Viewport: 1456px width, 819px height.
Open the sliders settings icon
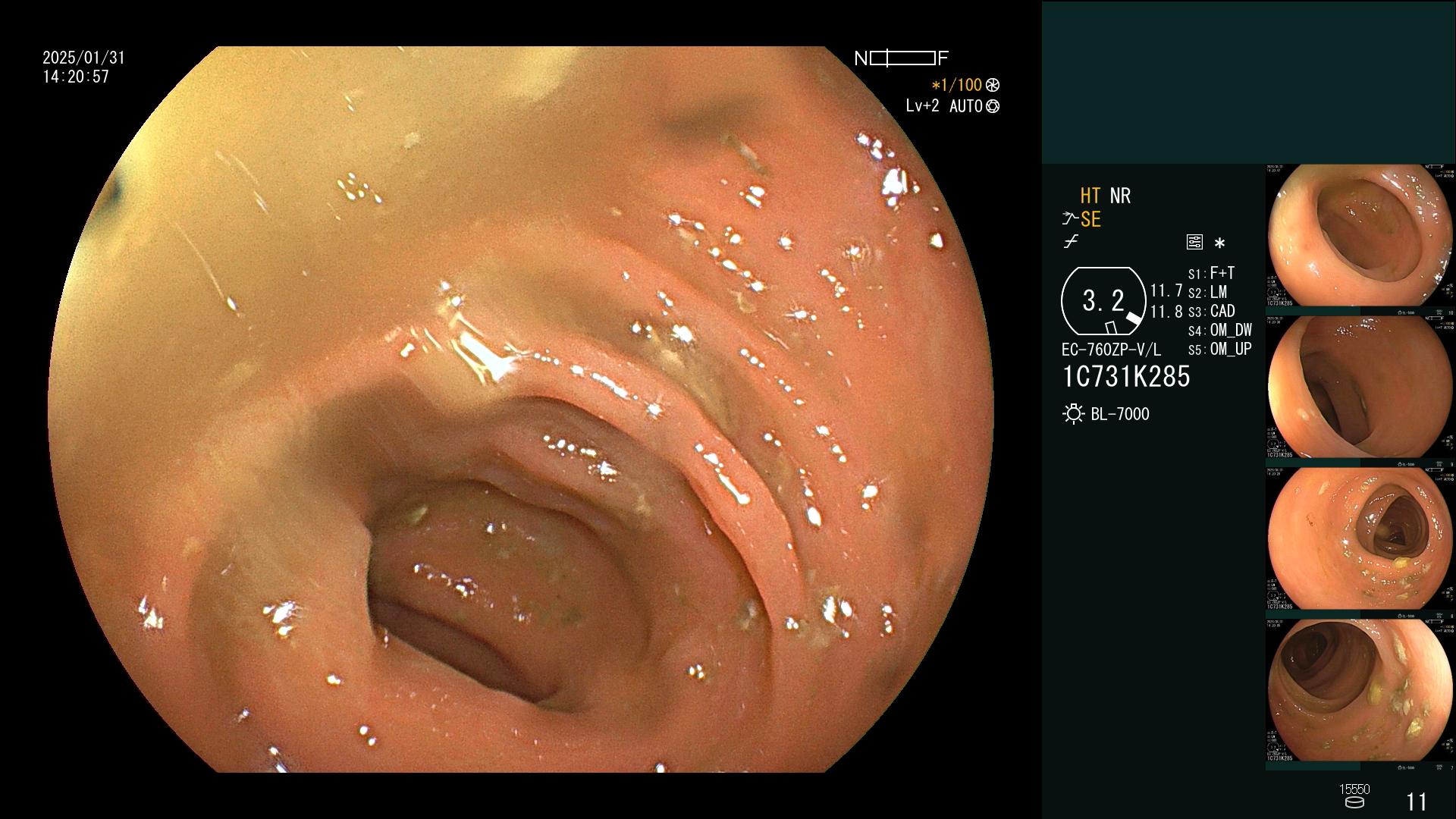point(1194,243)
